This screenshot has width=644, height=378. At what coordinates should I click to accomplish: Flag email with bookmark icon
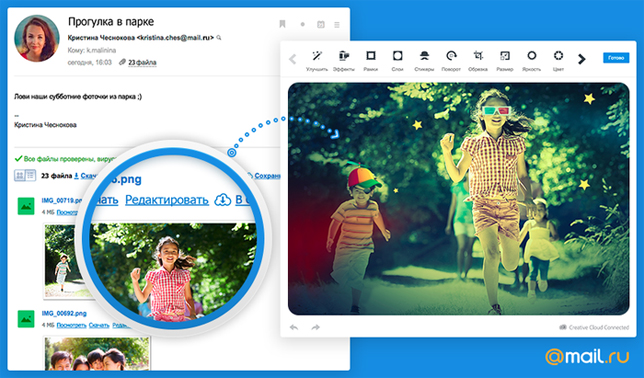[x=282, y=24]
